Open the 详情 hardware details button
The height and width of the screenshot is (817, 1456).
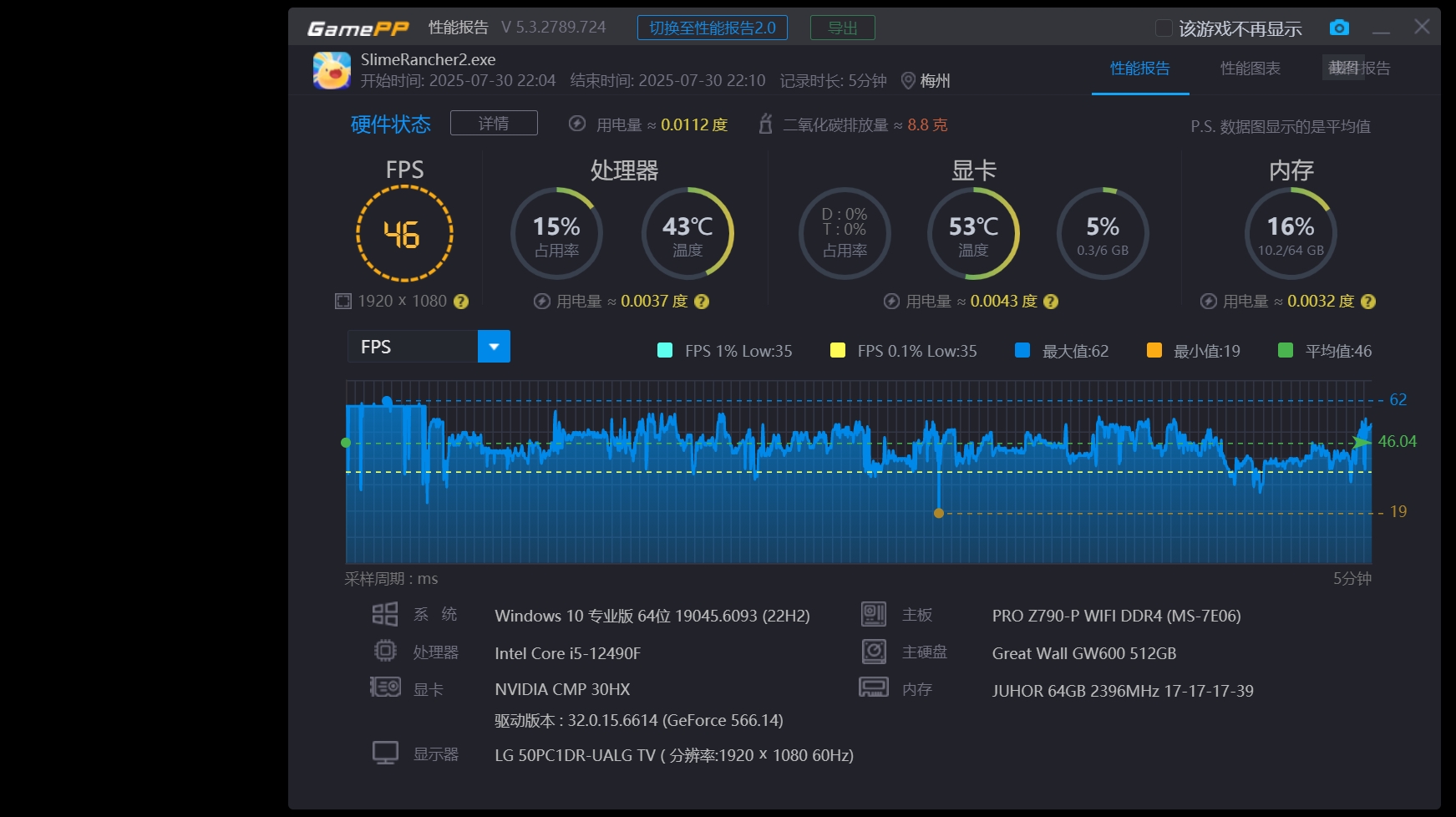point(494,123)
